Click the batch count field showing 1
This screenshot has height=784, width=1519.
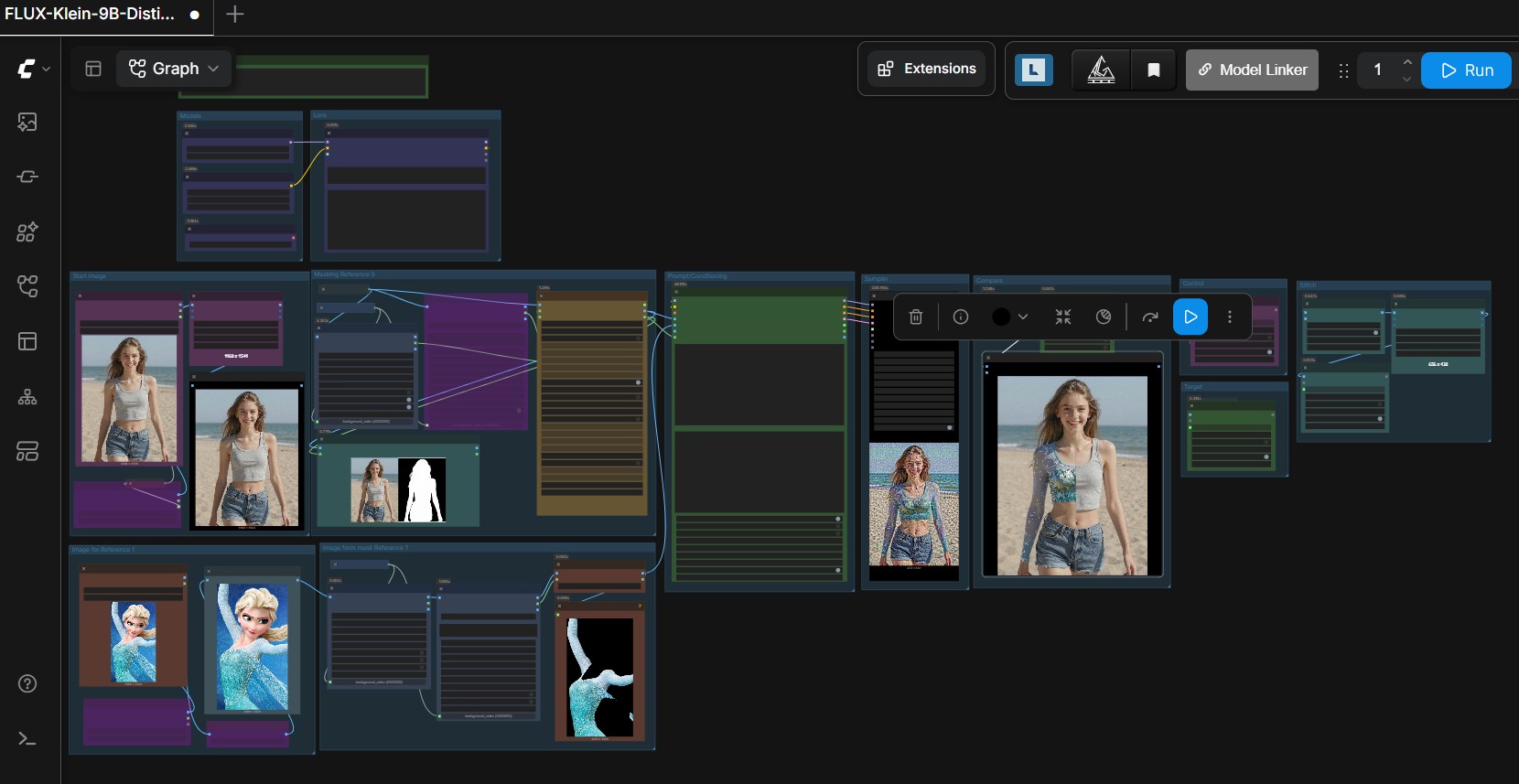(1378, 70)
